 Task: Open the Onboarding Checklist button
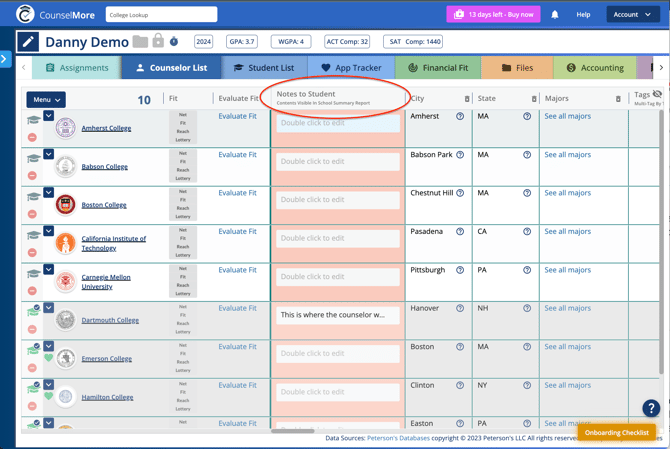tap(617, 432)
